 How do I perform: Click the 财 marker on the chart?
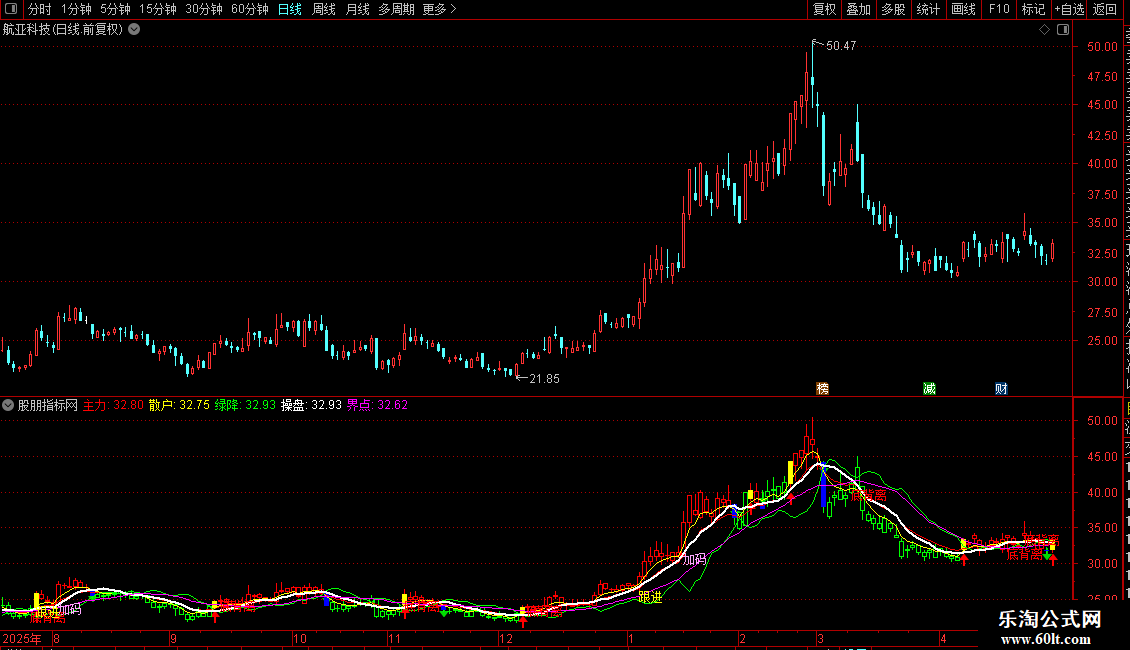(1001, 388)
